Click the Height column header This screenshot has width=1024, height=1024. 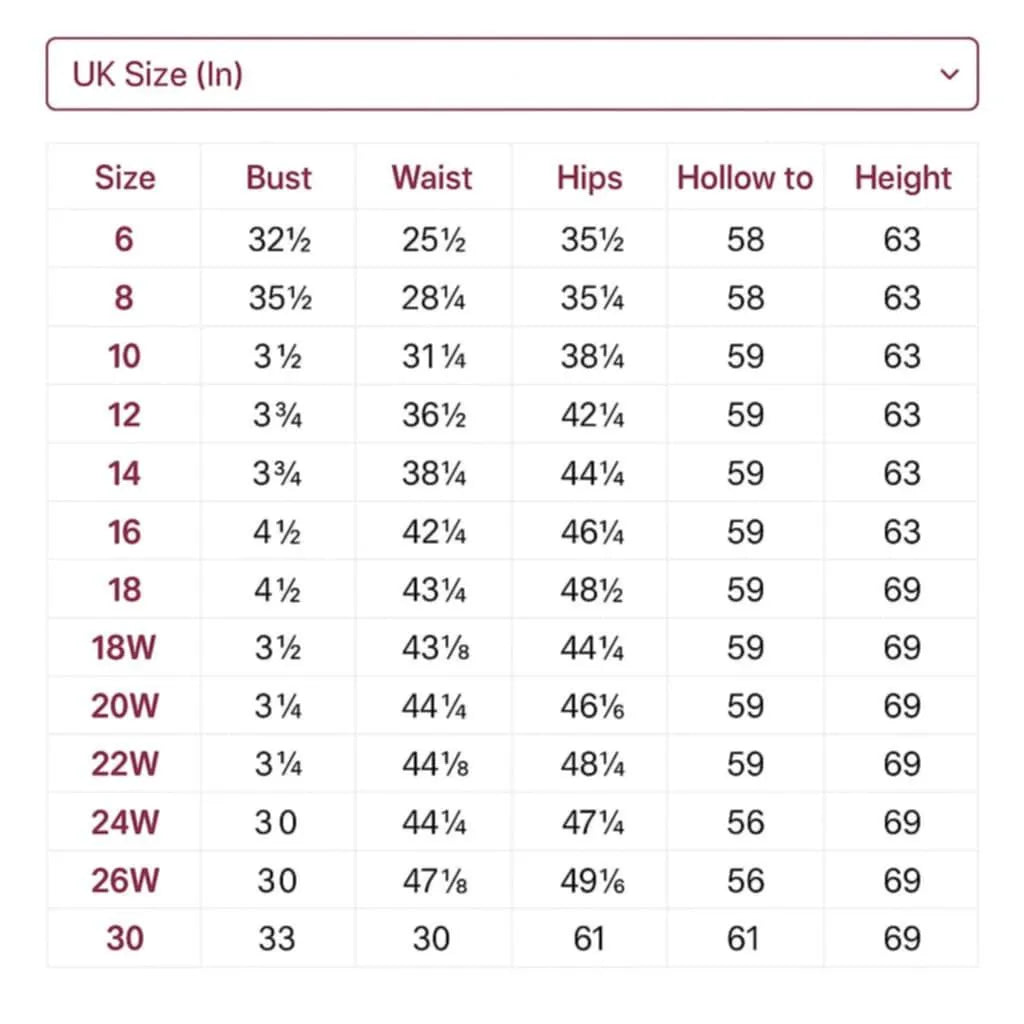(902, 178)
